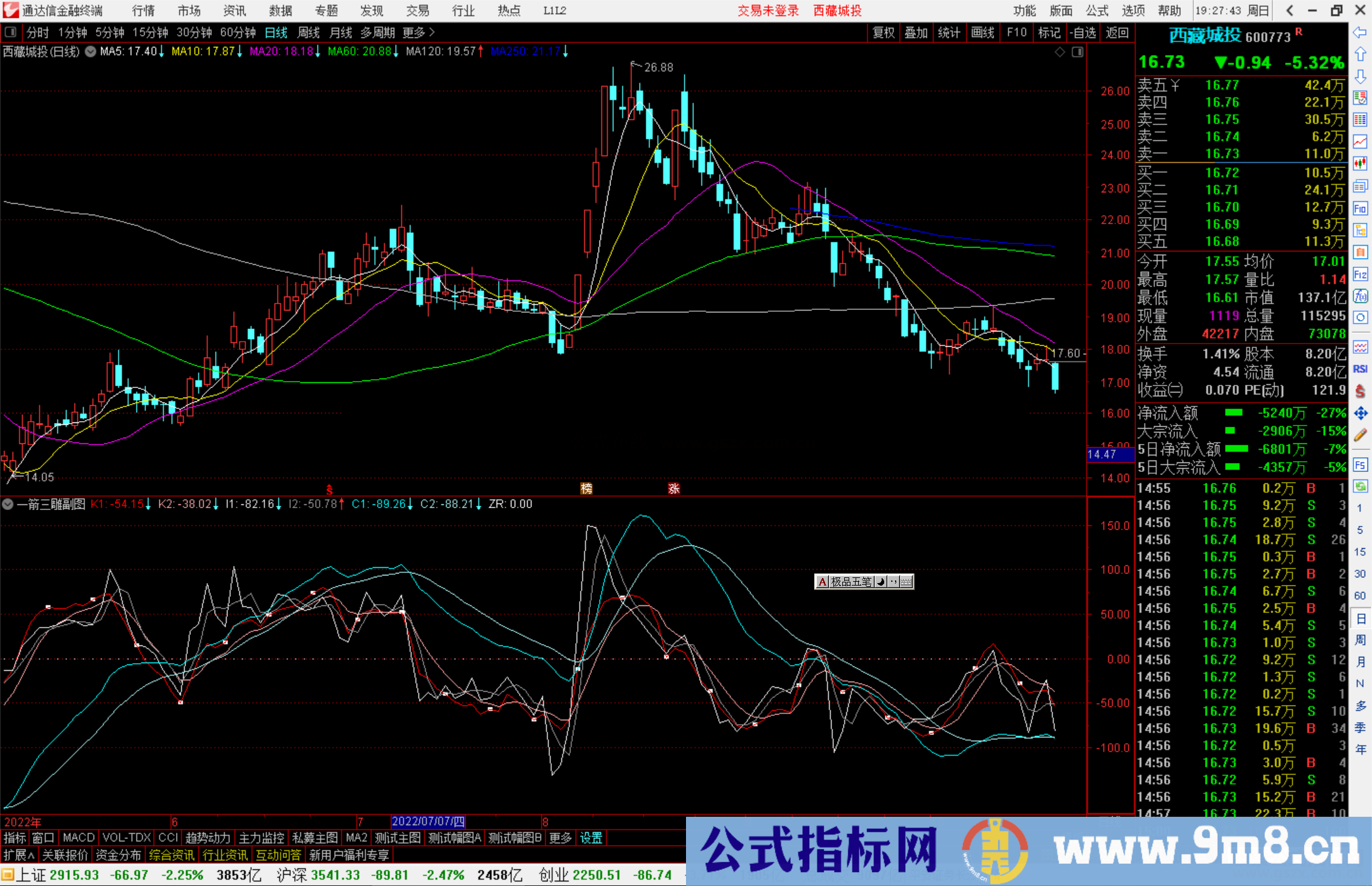Select the 季 quarterly period in sidebar

1360,727
